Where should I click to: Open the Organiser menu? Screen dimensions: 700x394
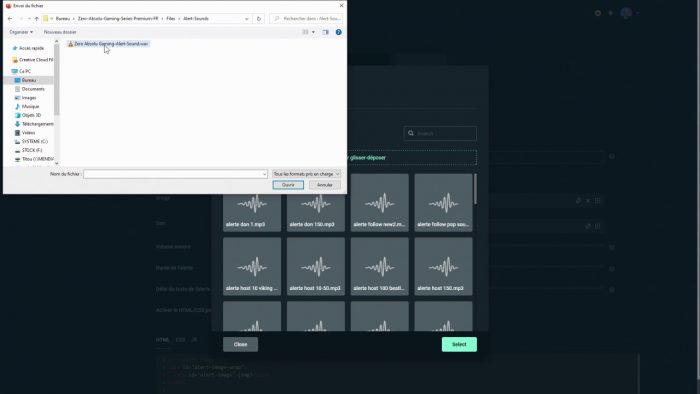pos(21,32)
